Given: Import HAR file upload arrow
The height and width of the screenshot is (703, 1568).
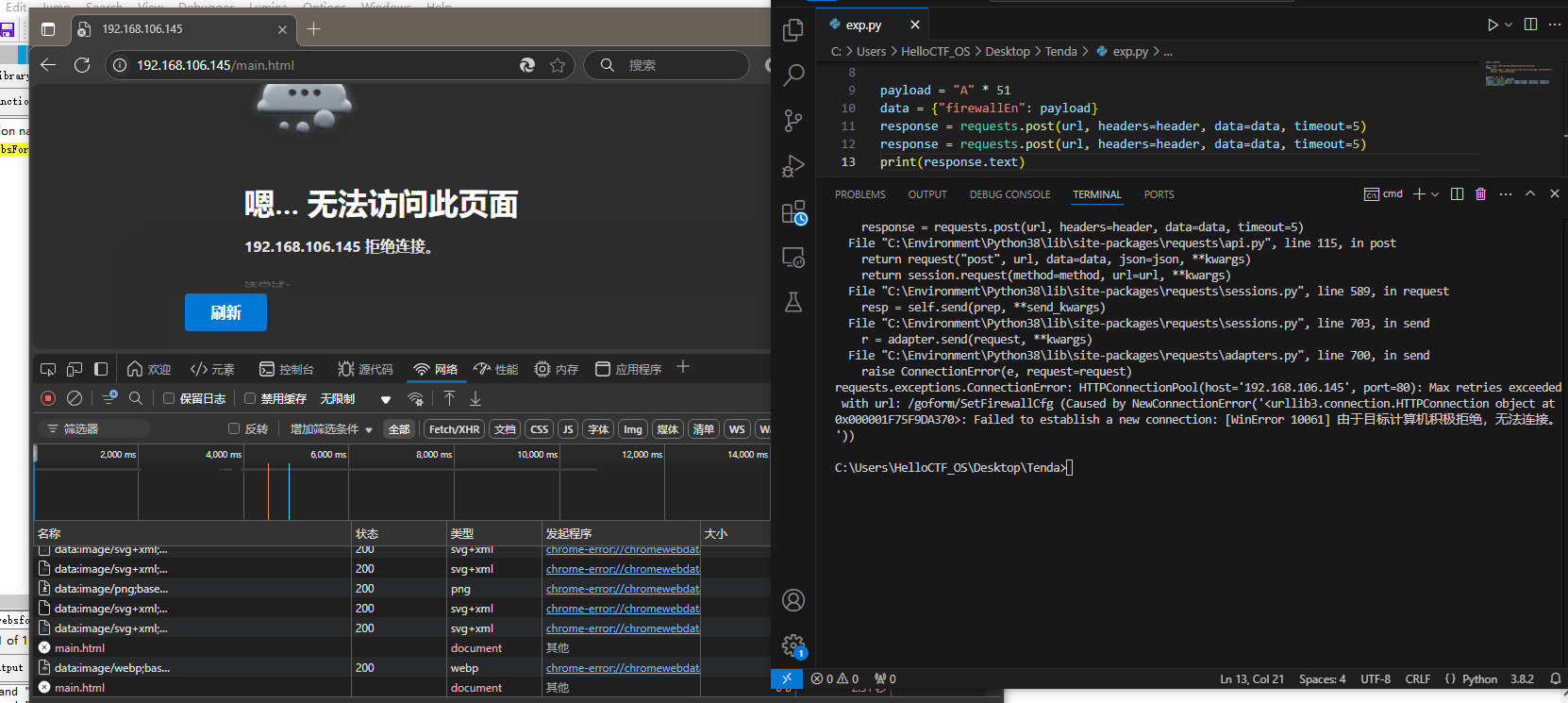Looking at the screenshot, I should 449,398.
